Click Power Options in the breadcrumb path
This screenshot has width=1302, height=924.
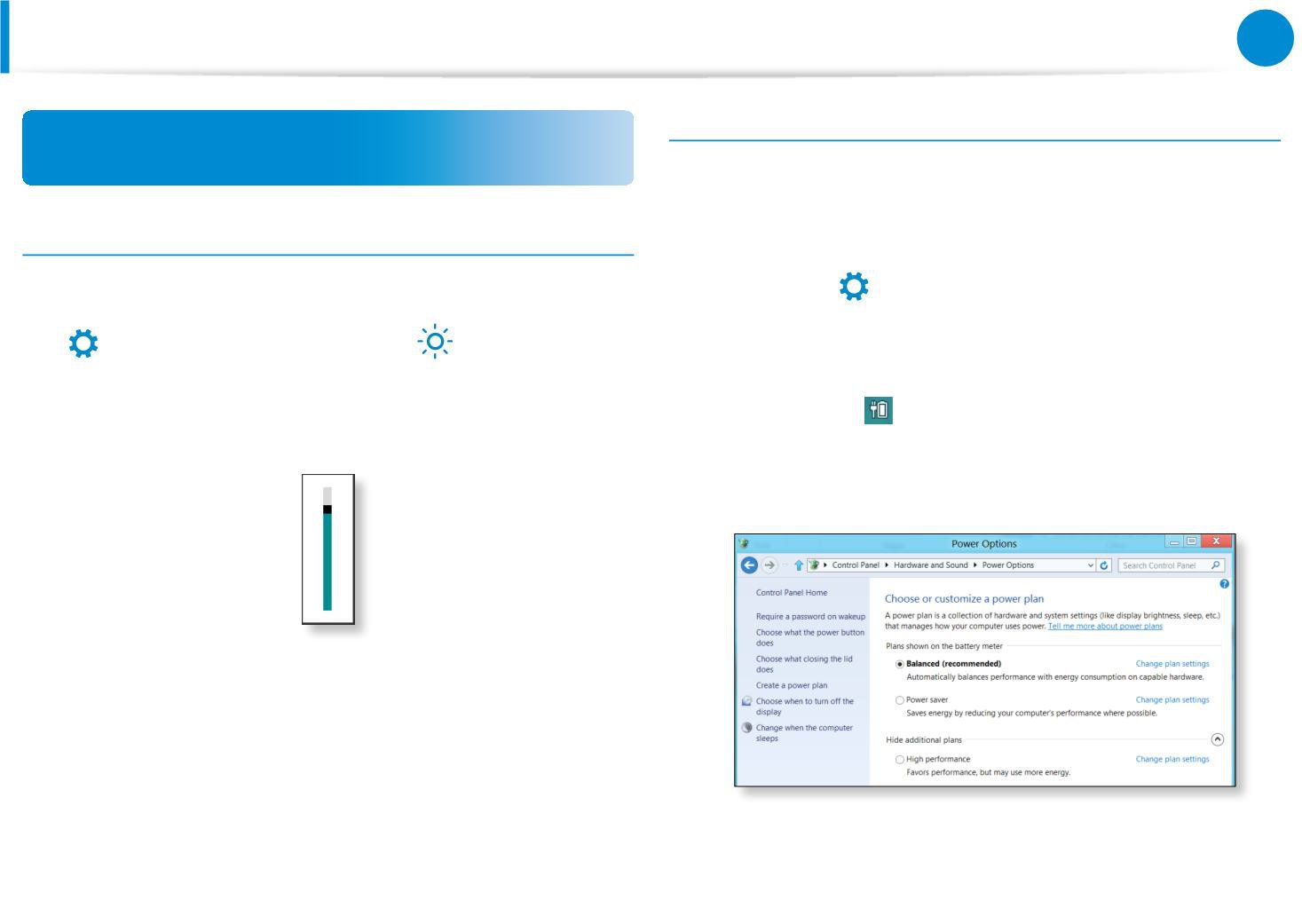(x=1008, y=565)
